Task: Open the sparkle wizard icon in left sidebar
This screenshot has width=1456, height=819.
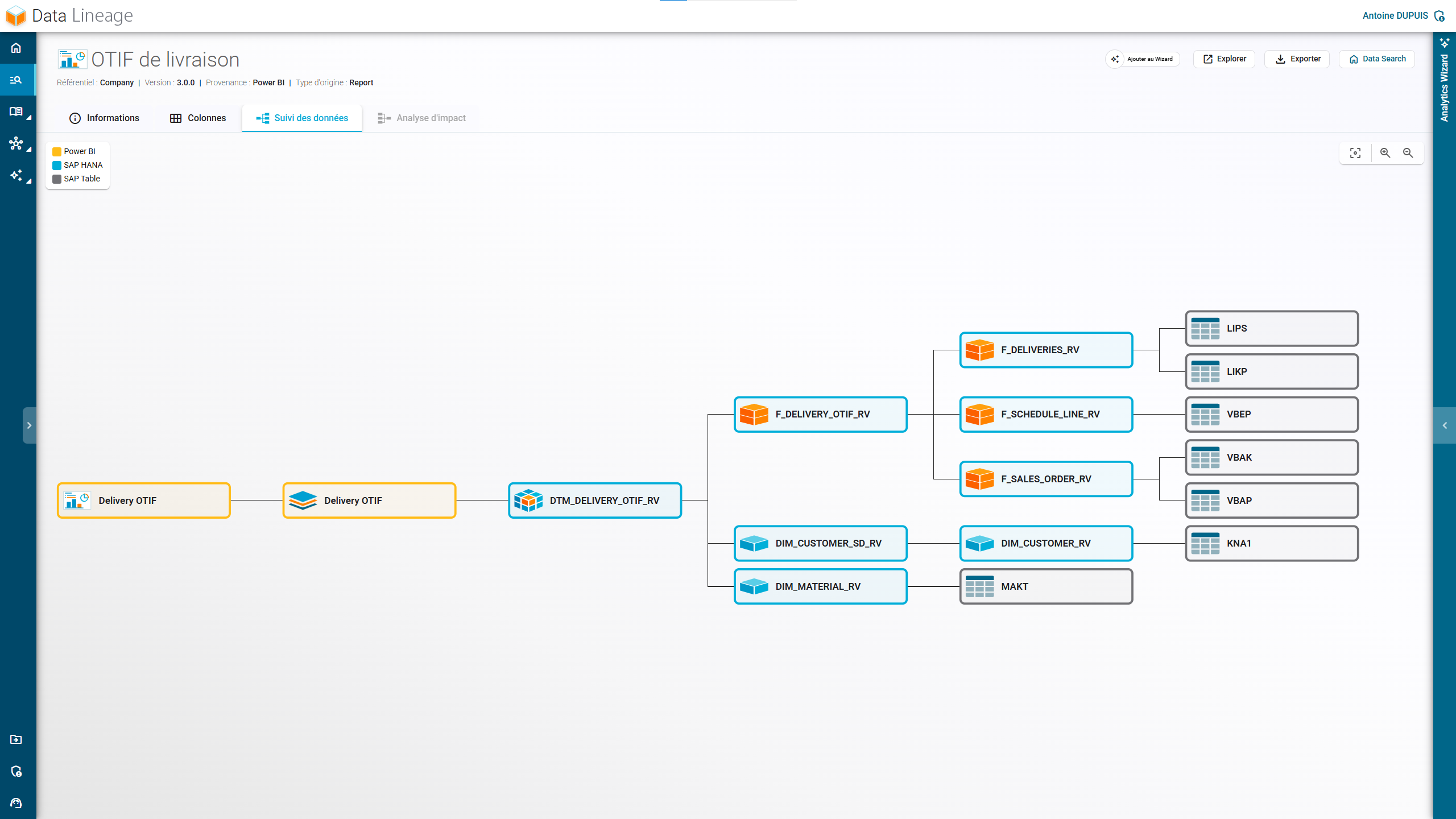Action: pyautogui.click(x=16, y=175)
